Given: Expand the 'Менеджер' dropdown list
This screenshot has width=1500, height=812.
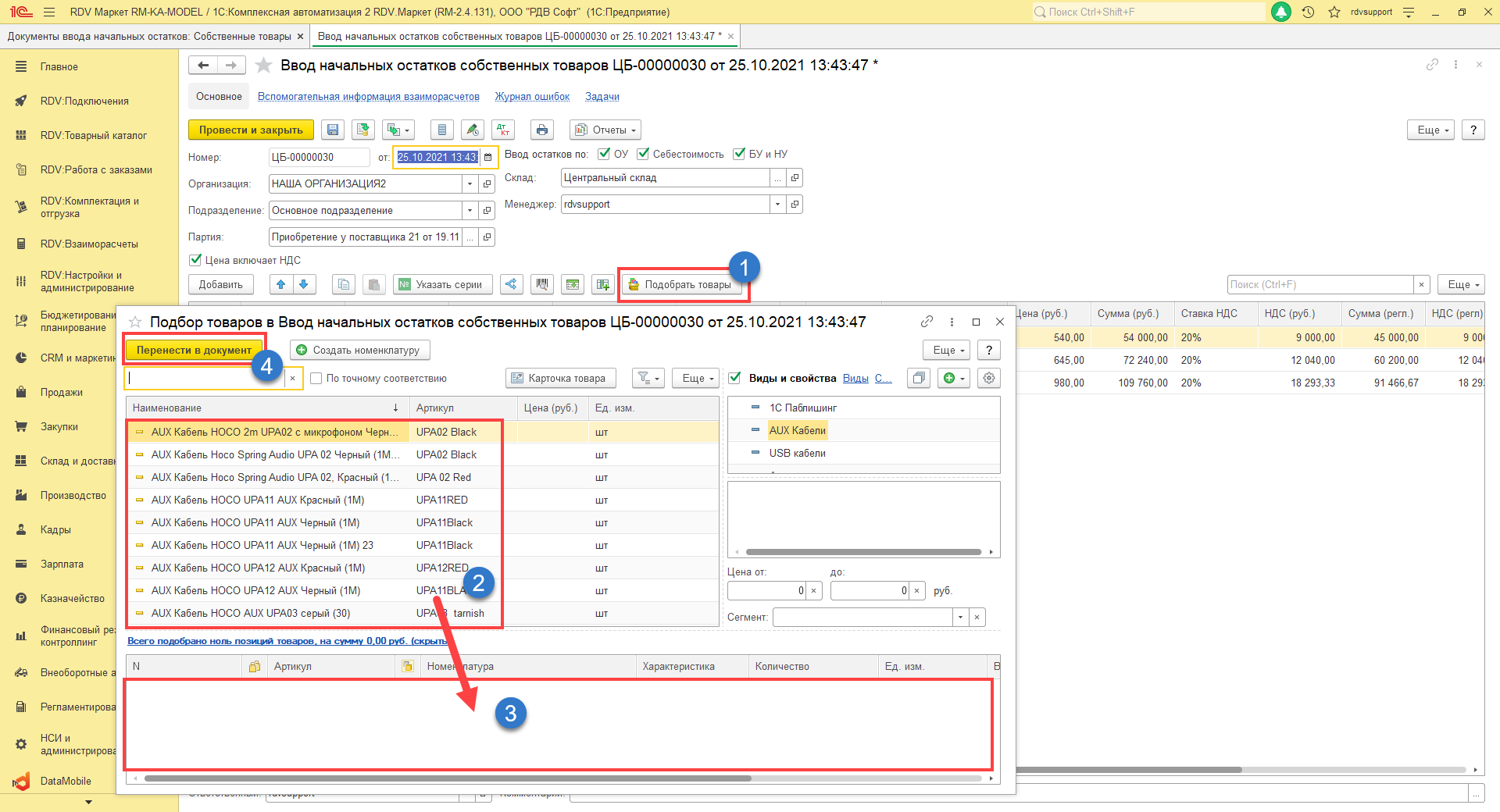Looking at the screenshot, I should [777, 204].
